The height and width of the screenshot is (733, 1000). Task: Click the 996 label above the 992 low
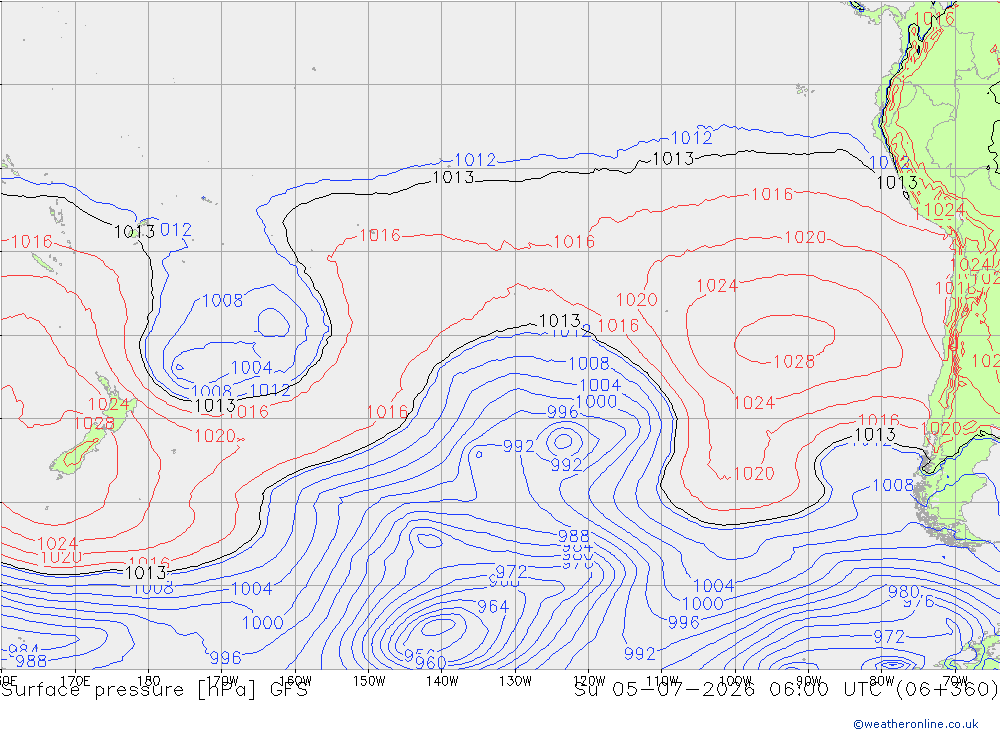(562, 412)
